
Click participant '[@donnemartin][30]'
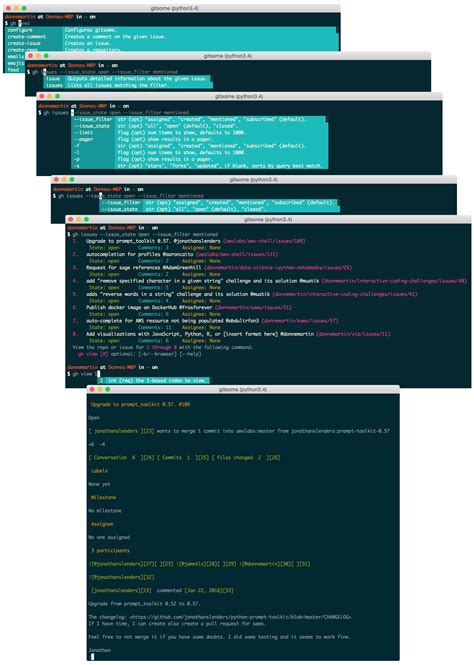[x=266, y=564]
